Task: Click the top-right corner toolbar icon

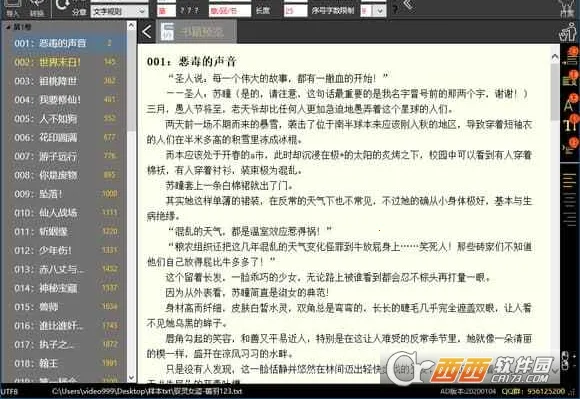Action: click(567, 8)
